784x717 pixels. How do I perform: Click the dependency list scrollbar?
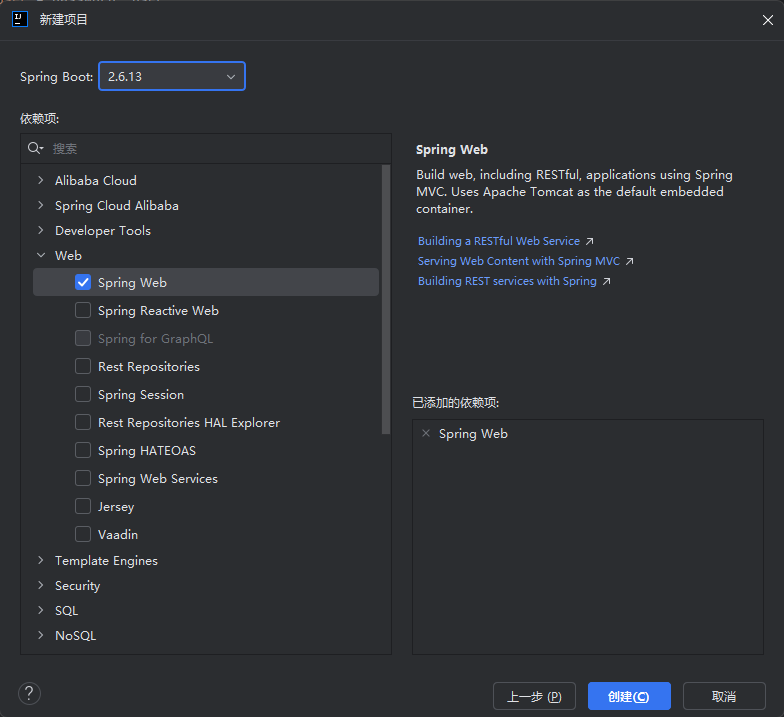pos(386,299)
